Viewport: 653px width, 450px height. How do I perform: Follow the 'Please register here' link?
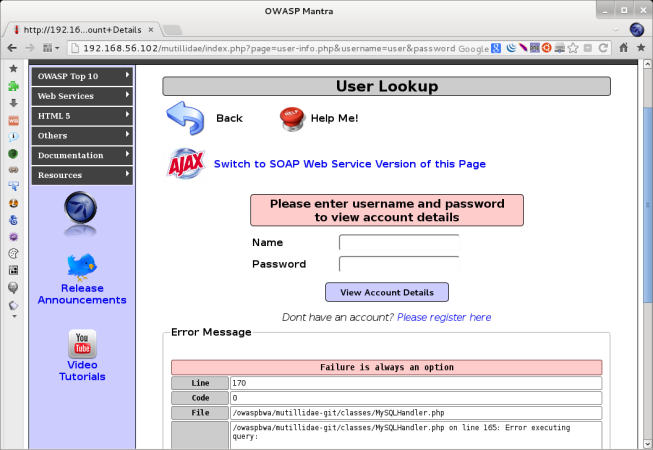[443, 317]
